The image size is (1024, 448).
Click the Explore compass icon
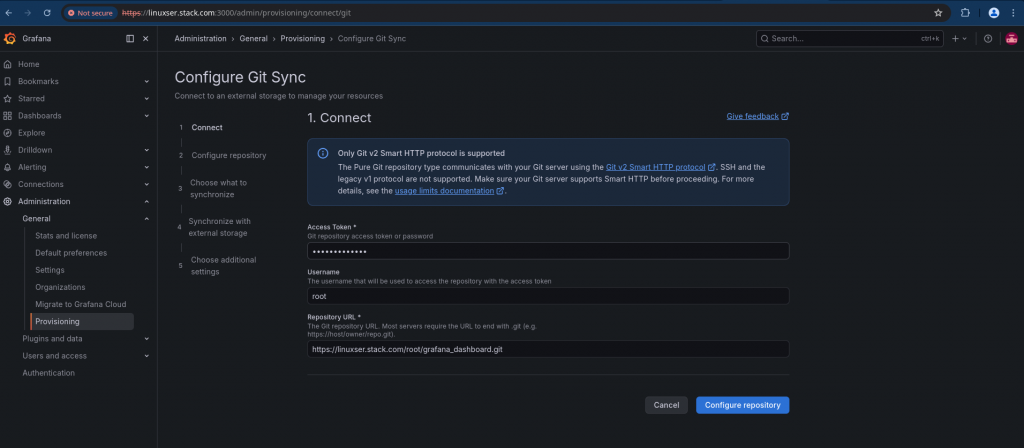click(8, 133)
